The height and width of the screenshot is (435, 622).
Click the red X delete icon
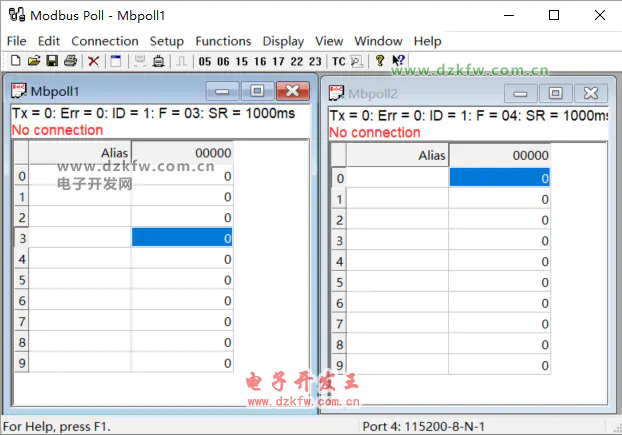pos(93,61)
